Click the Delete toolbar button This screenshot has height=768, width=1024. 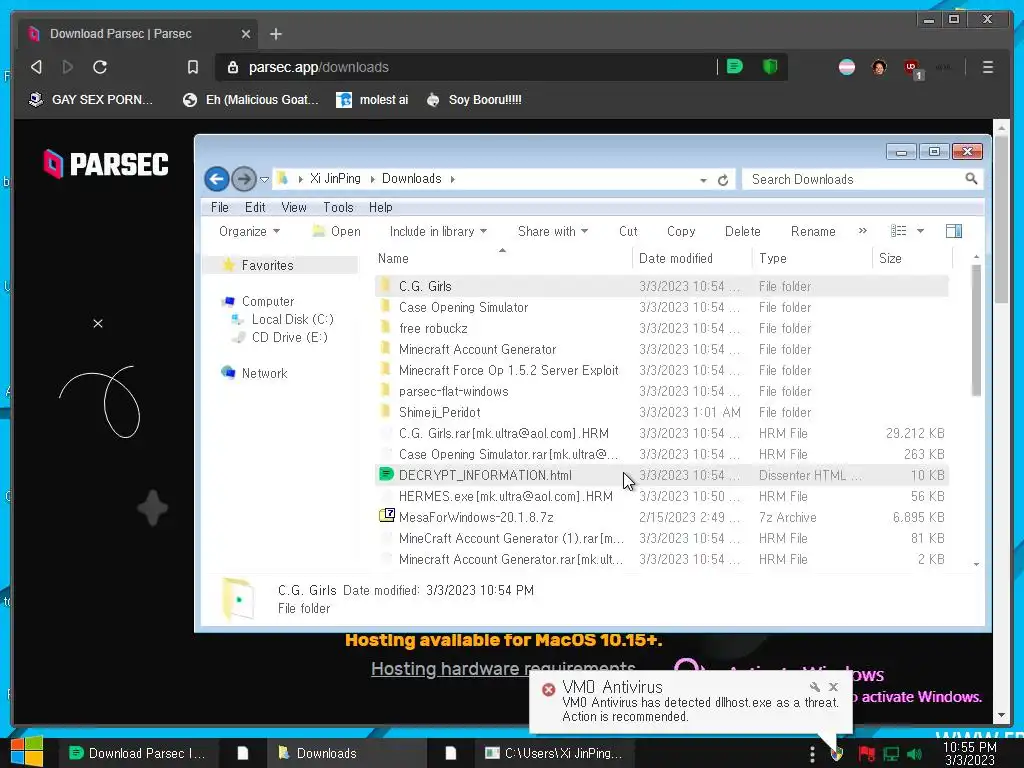(x=743, y=231)
